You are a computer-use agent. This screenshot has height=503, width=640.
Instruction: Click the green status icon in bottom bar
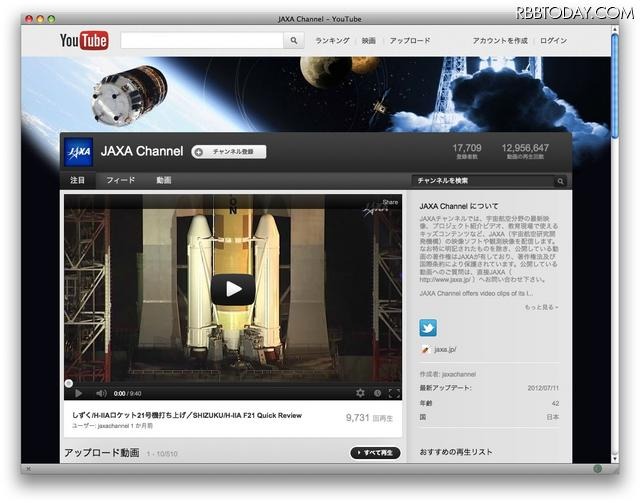[x=598, y=469]
